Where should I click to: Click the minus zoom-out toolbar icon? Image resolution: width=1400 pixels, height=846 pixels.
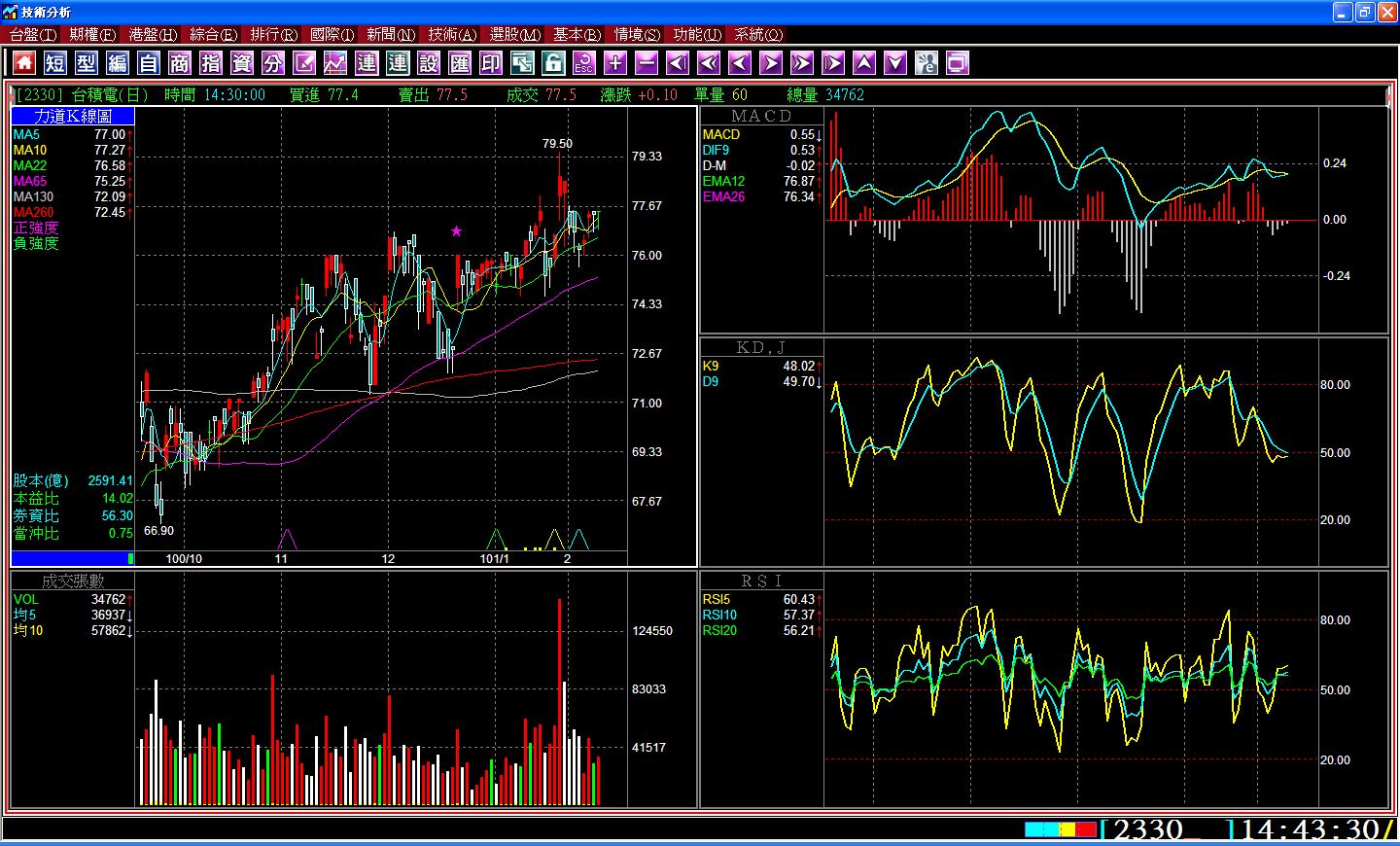click(647, 63)
